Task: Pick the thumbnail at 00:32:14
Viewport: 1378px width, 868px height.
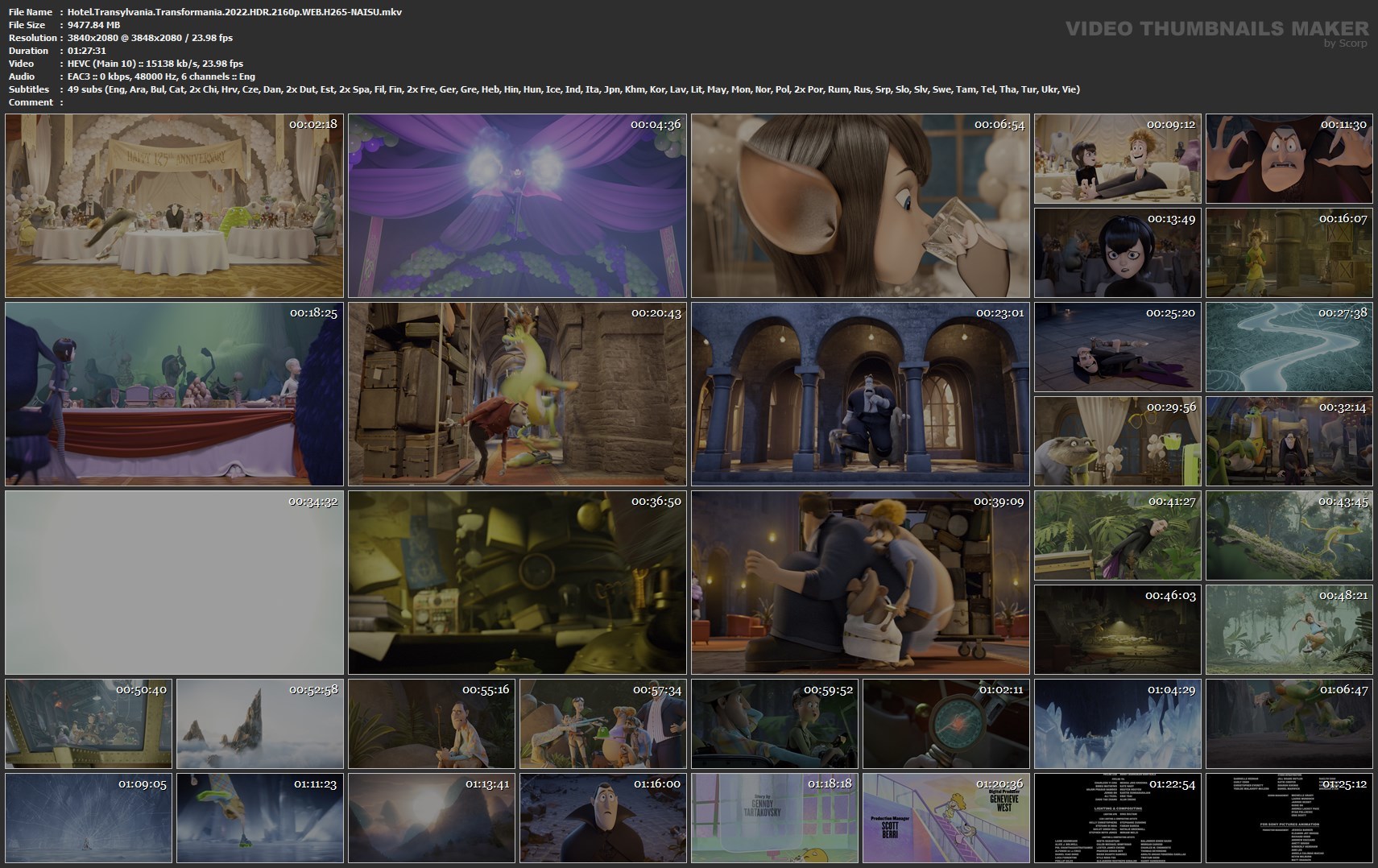Action: [1289, 441]
